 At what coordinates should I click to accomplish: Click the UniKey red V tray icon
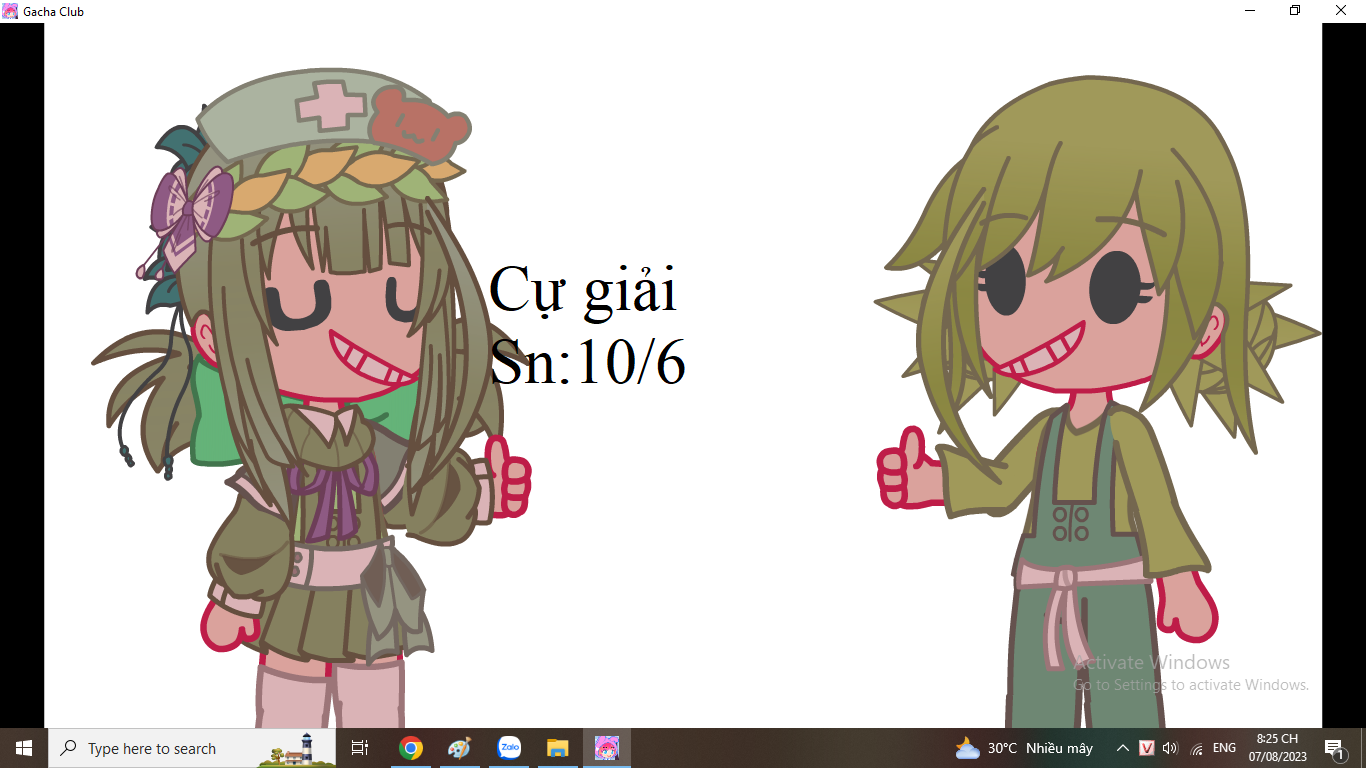coord(1147,748)
